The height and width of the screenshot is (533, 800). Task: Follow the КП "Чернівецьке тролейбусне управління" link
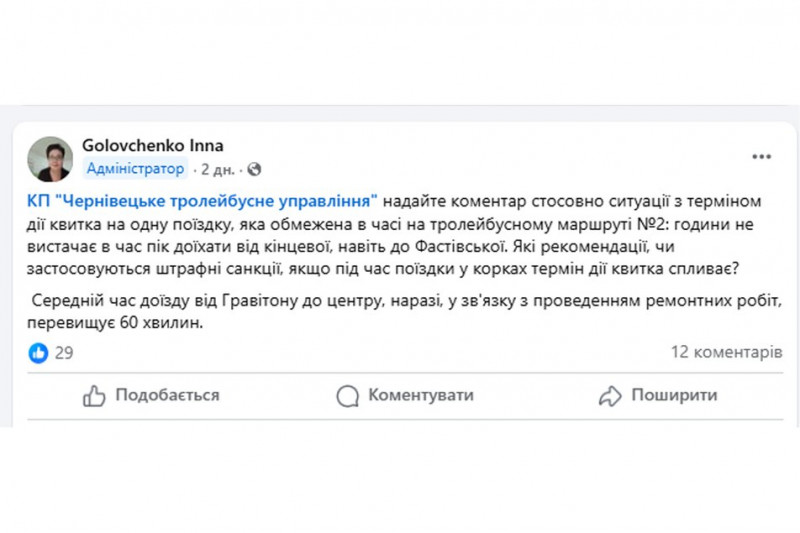pos(201,199)
